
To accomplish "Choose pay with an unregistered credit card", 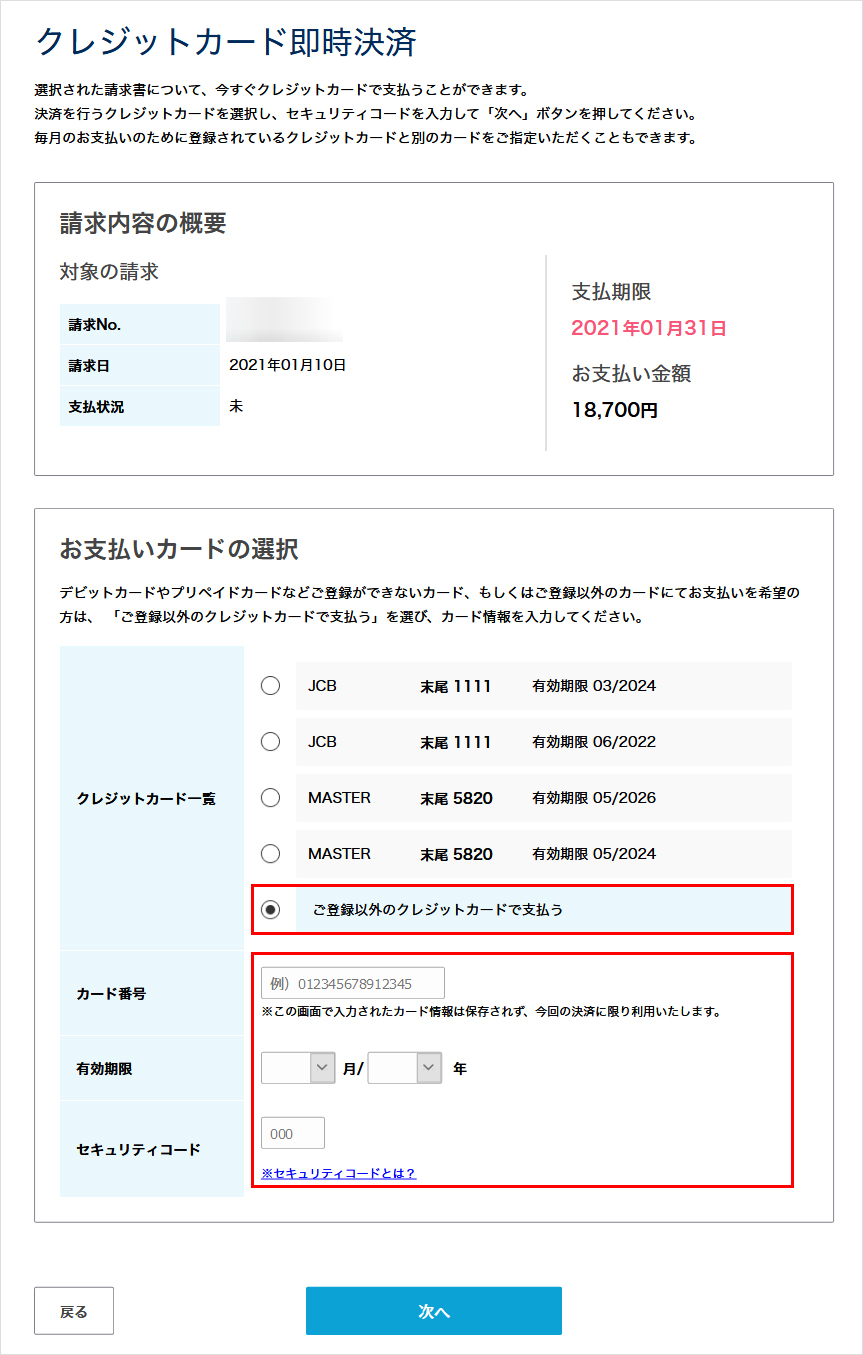I will [270, 910].
